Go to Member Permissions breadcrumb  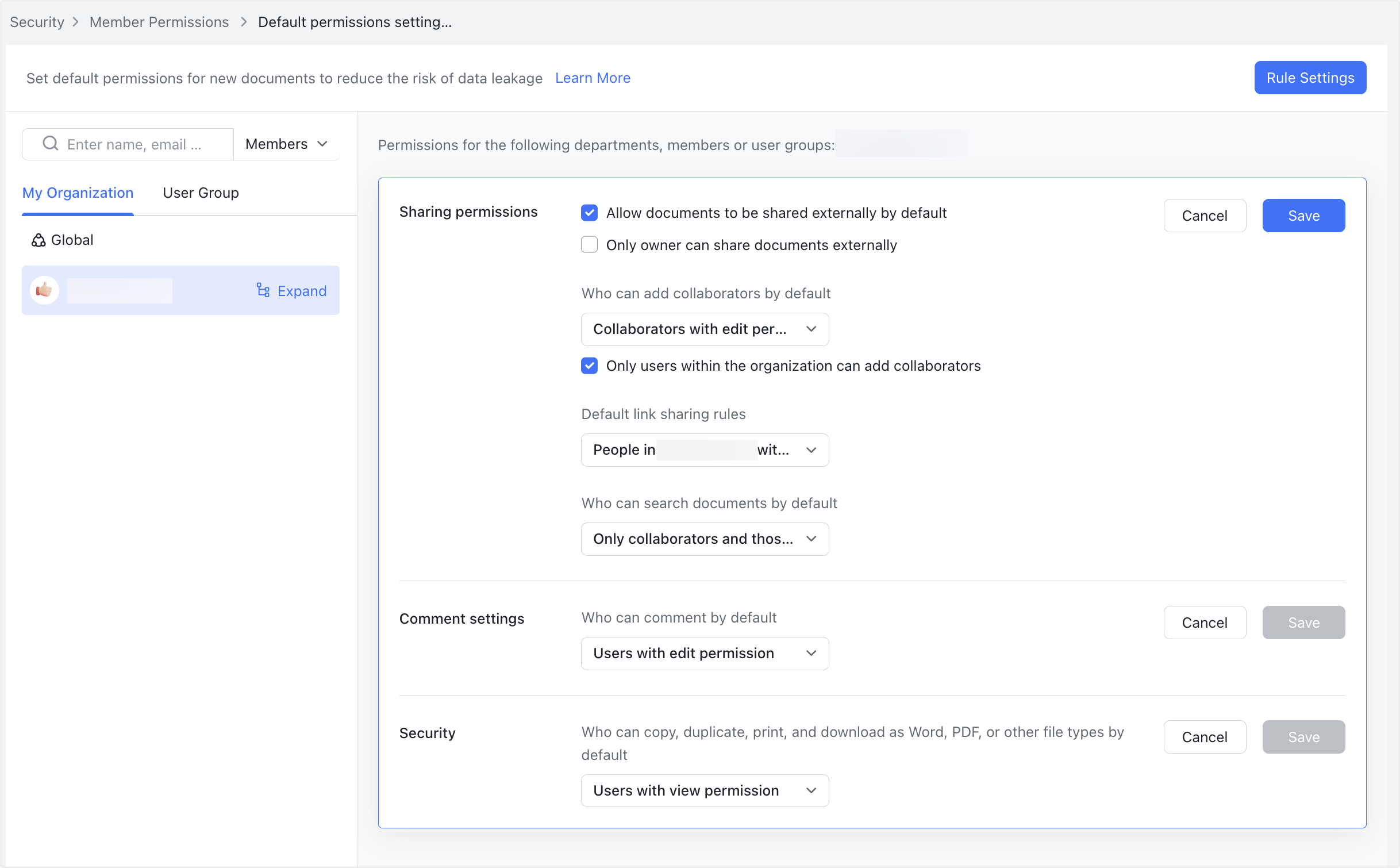159,22
